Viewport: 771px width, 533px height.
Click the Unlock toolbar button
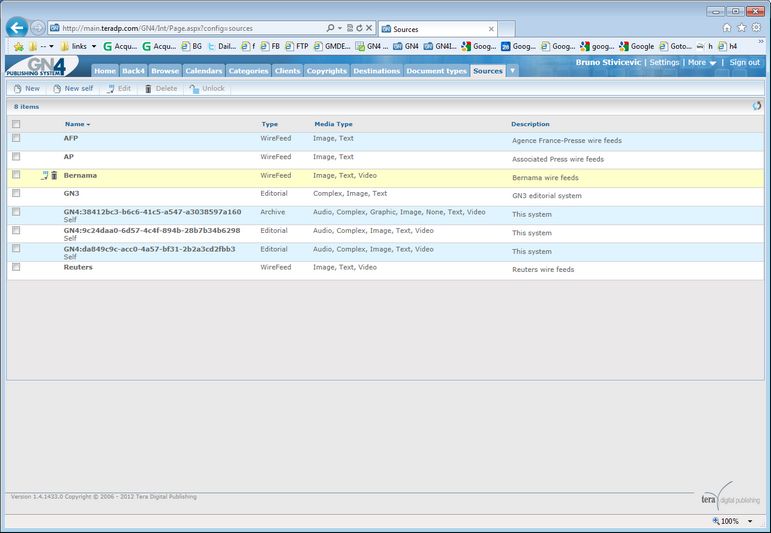tap(207, 89)
